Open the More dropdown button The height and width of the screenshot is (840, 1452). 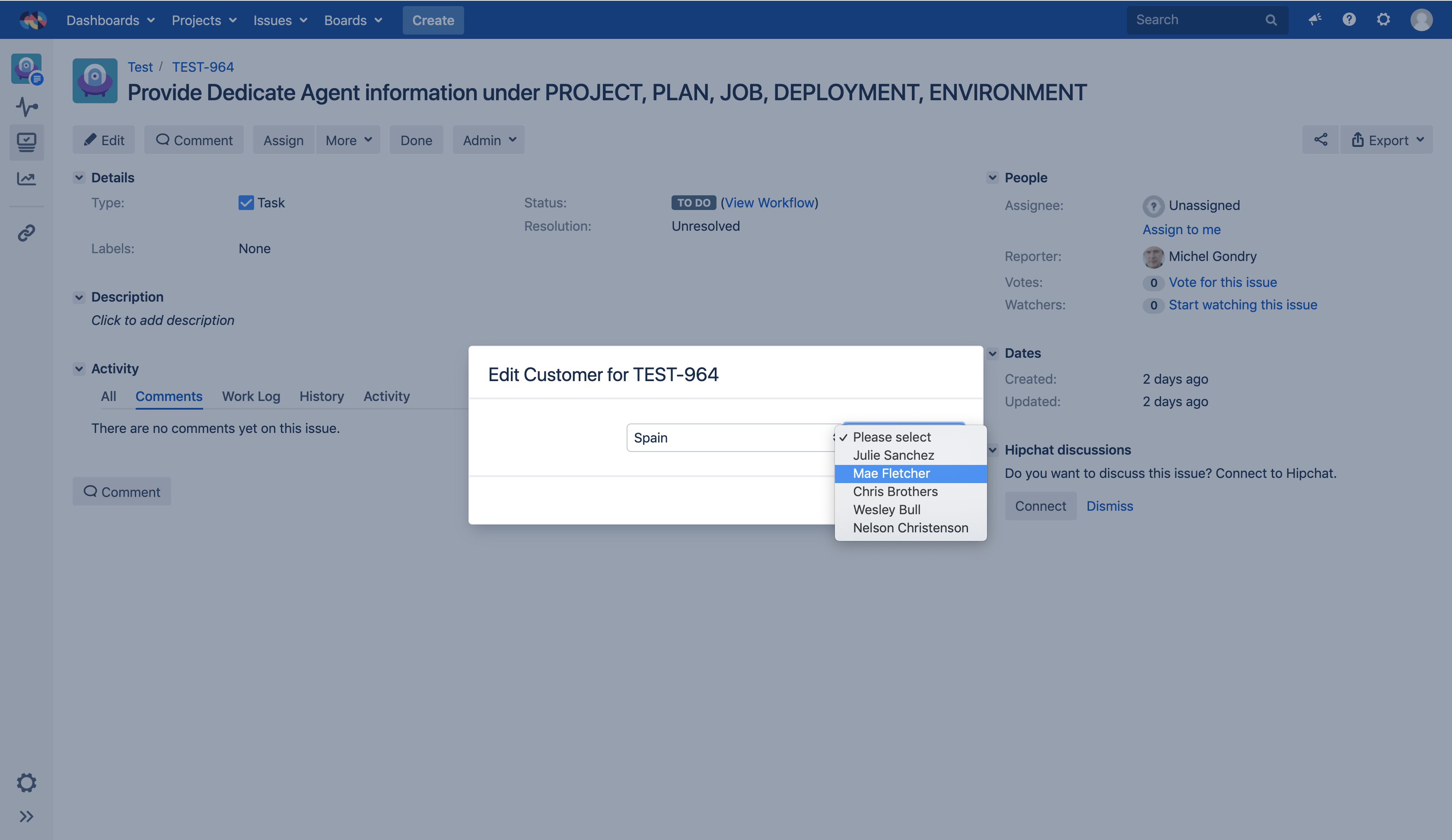(x=348, y=140)
